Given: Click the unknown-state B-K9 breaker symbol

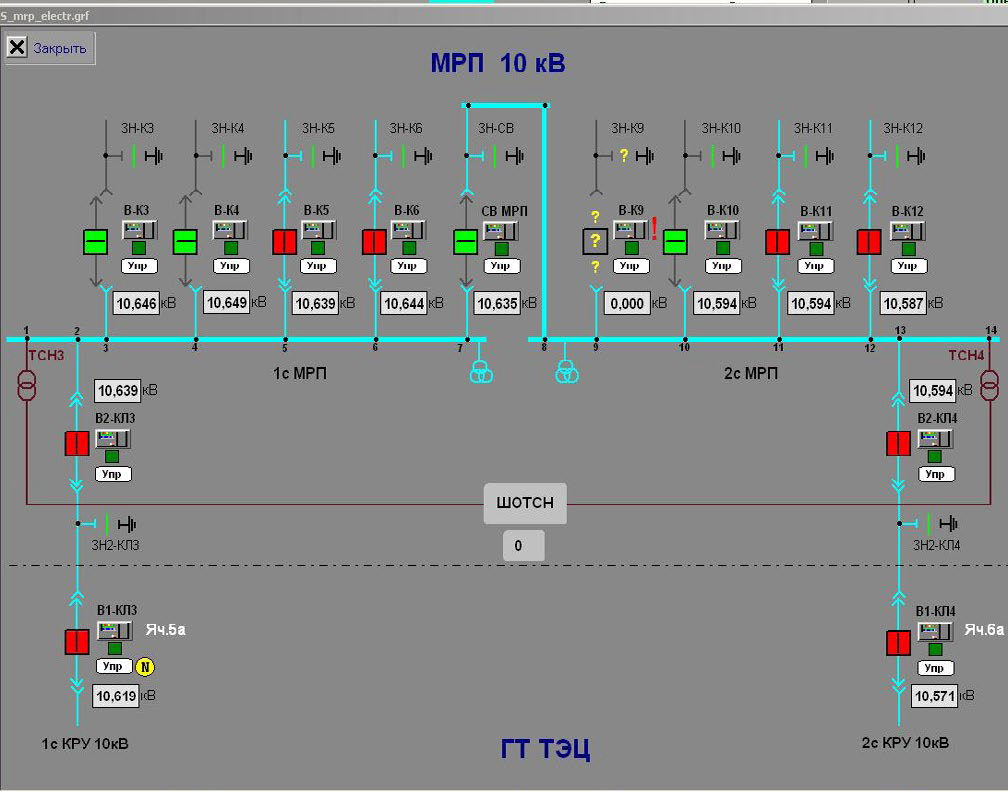Looking at the screenshot, I should (x=595, y=242).
